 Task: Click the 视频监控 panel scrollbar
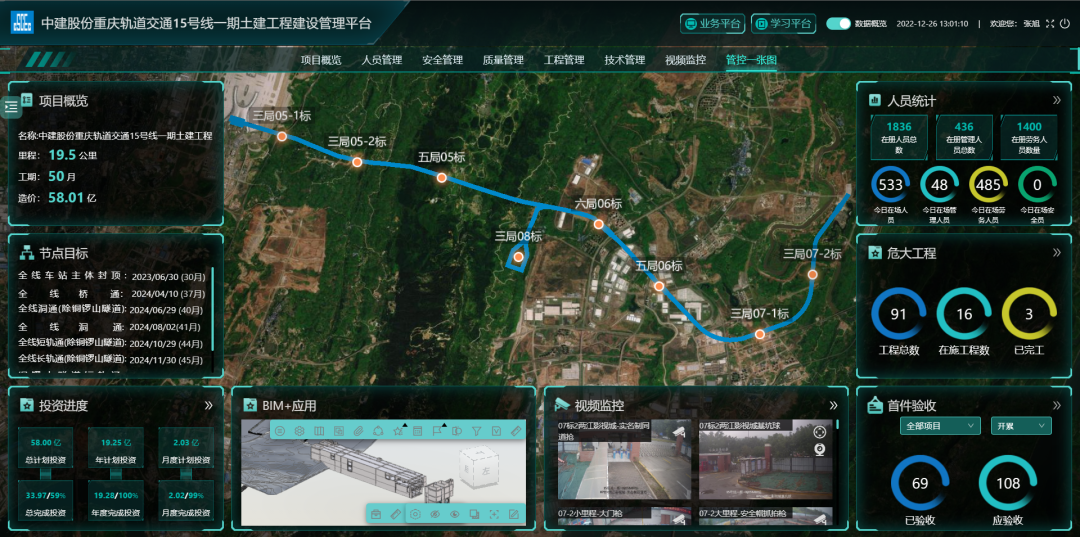(838, 424)
